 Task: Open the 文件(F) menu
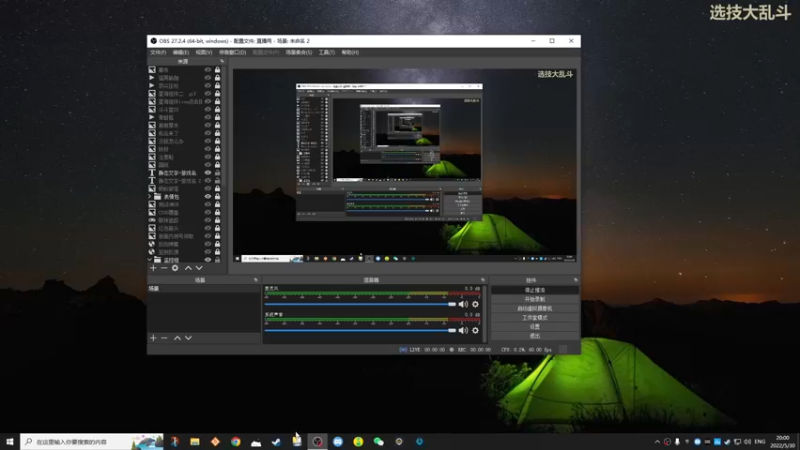point(158,53)
